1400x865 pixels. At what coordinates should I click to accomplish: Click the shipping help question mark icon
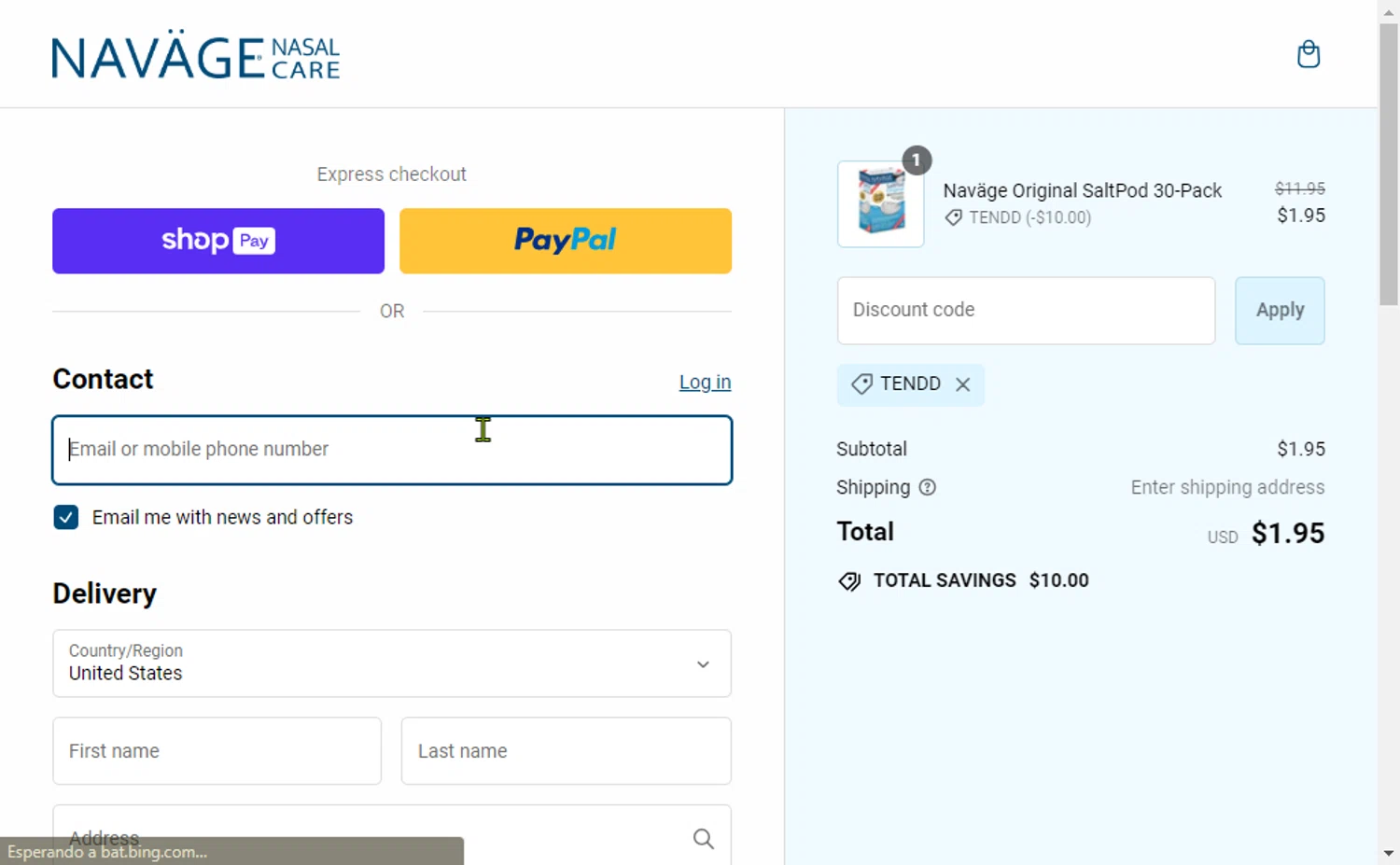click(x=927, y=487)
